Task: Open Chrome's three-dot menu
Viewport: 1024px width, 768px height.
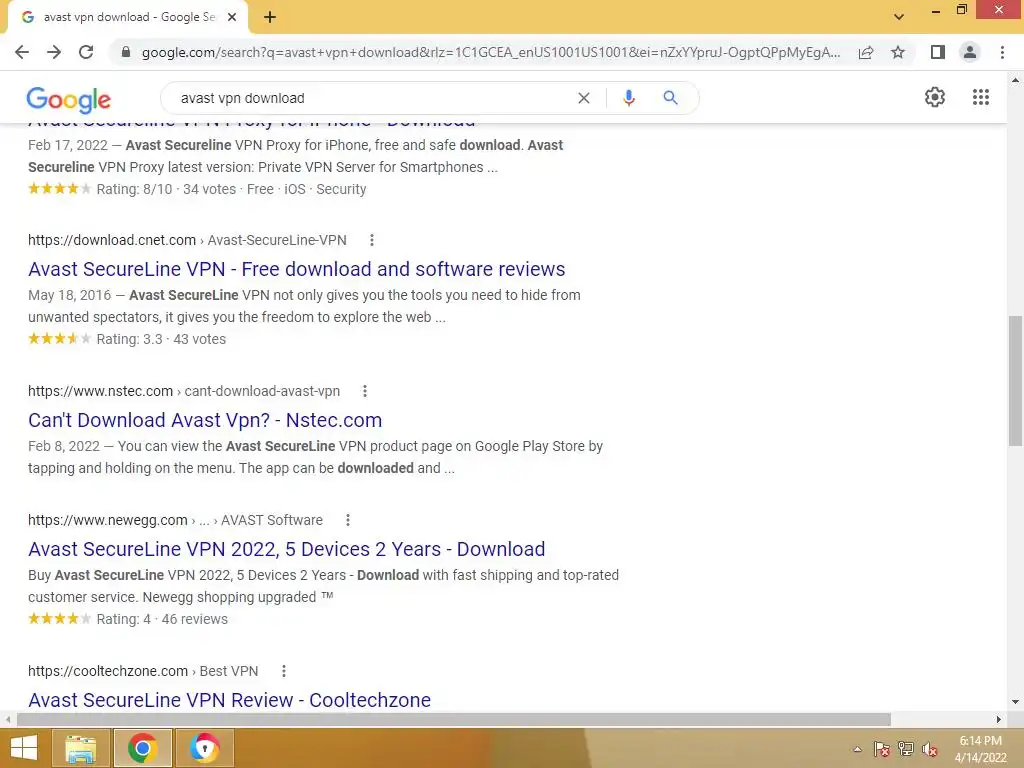Action: point(1002,52)
